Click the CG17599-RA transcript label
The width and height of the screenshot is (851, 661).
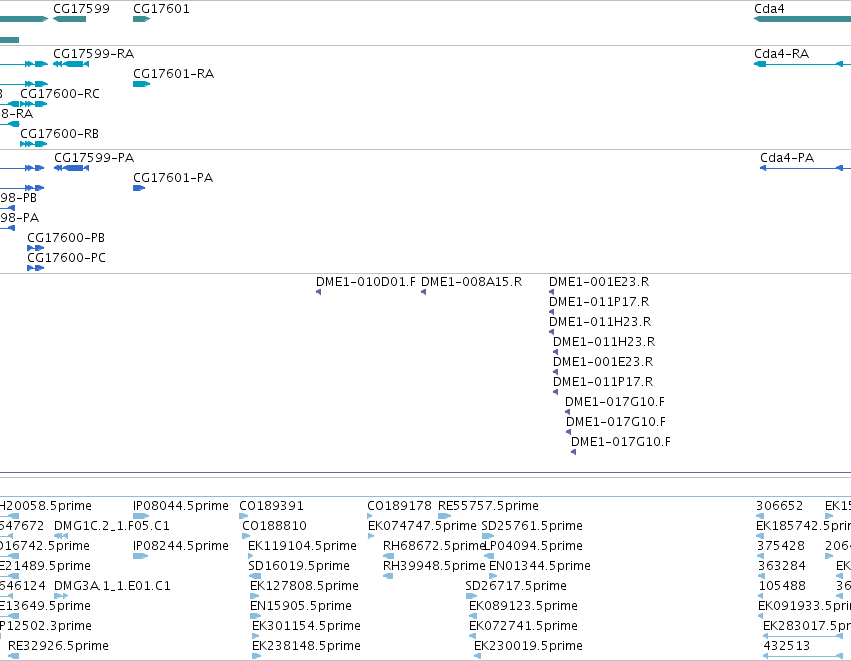click(x=93, y=54)
